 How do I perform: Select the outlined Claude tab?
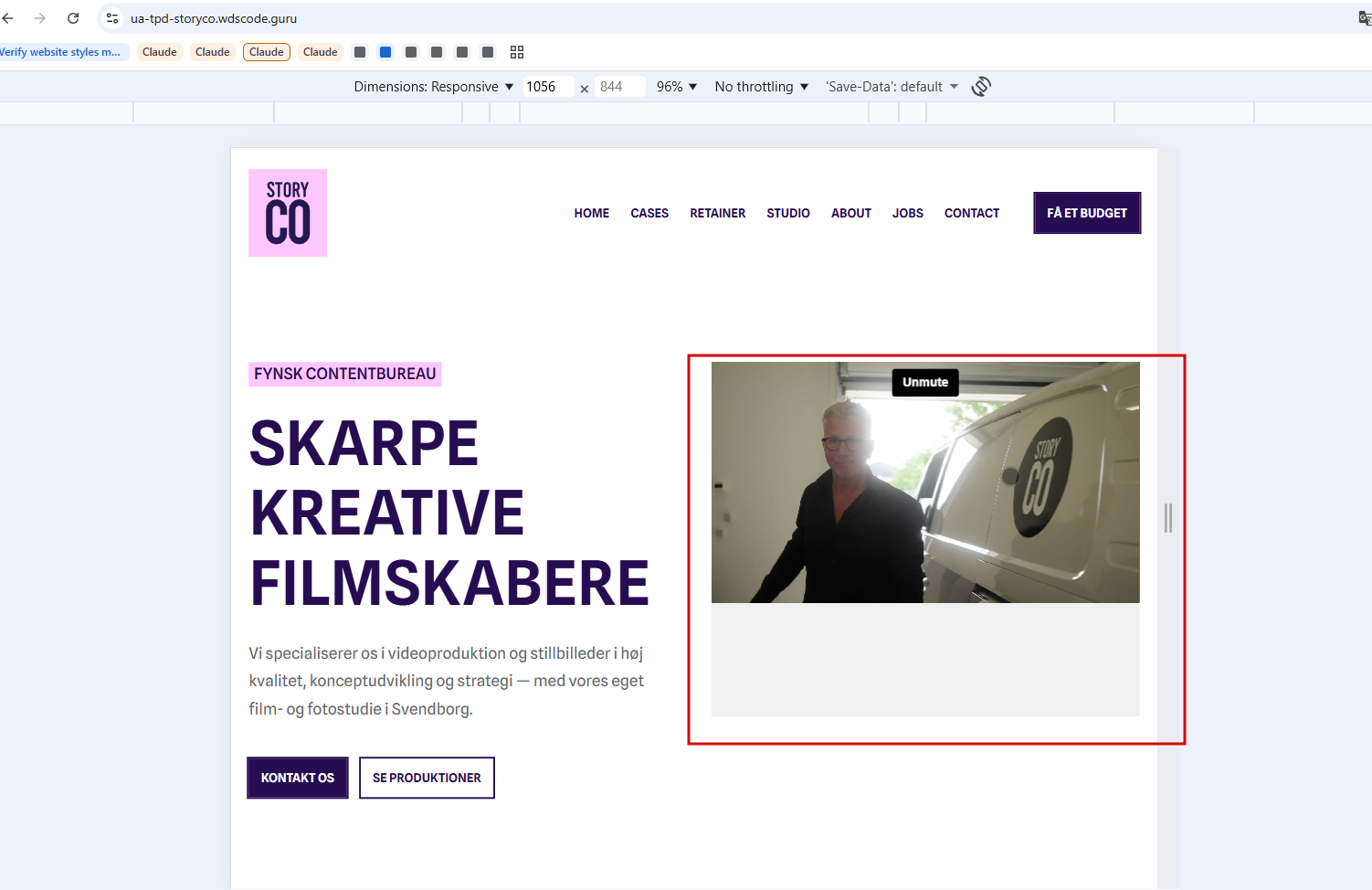[x=267, y=52]
